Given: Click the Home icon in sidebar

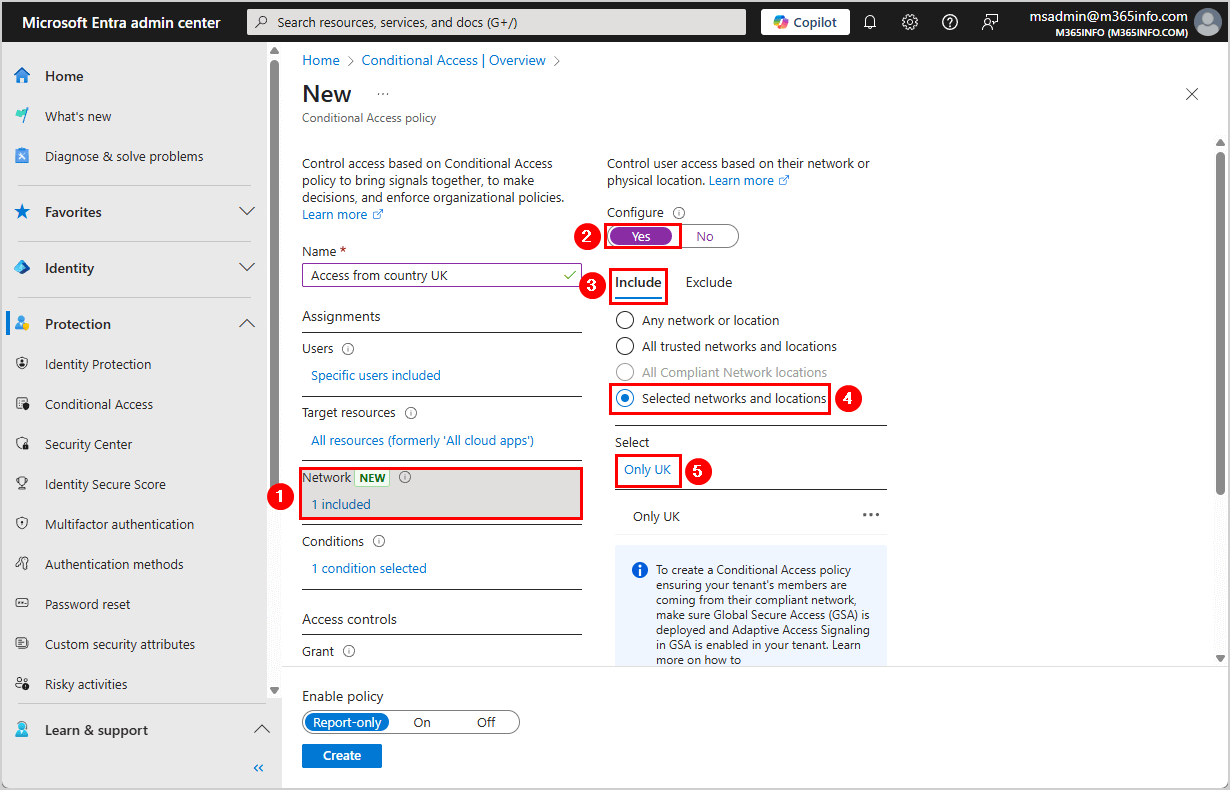Looking at the screenshot, I should point(22,76).
